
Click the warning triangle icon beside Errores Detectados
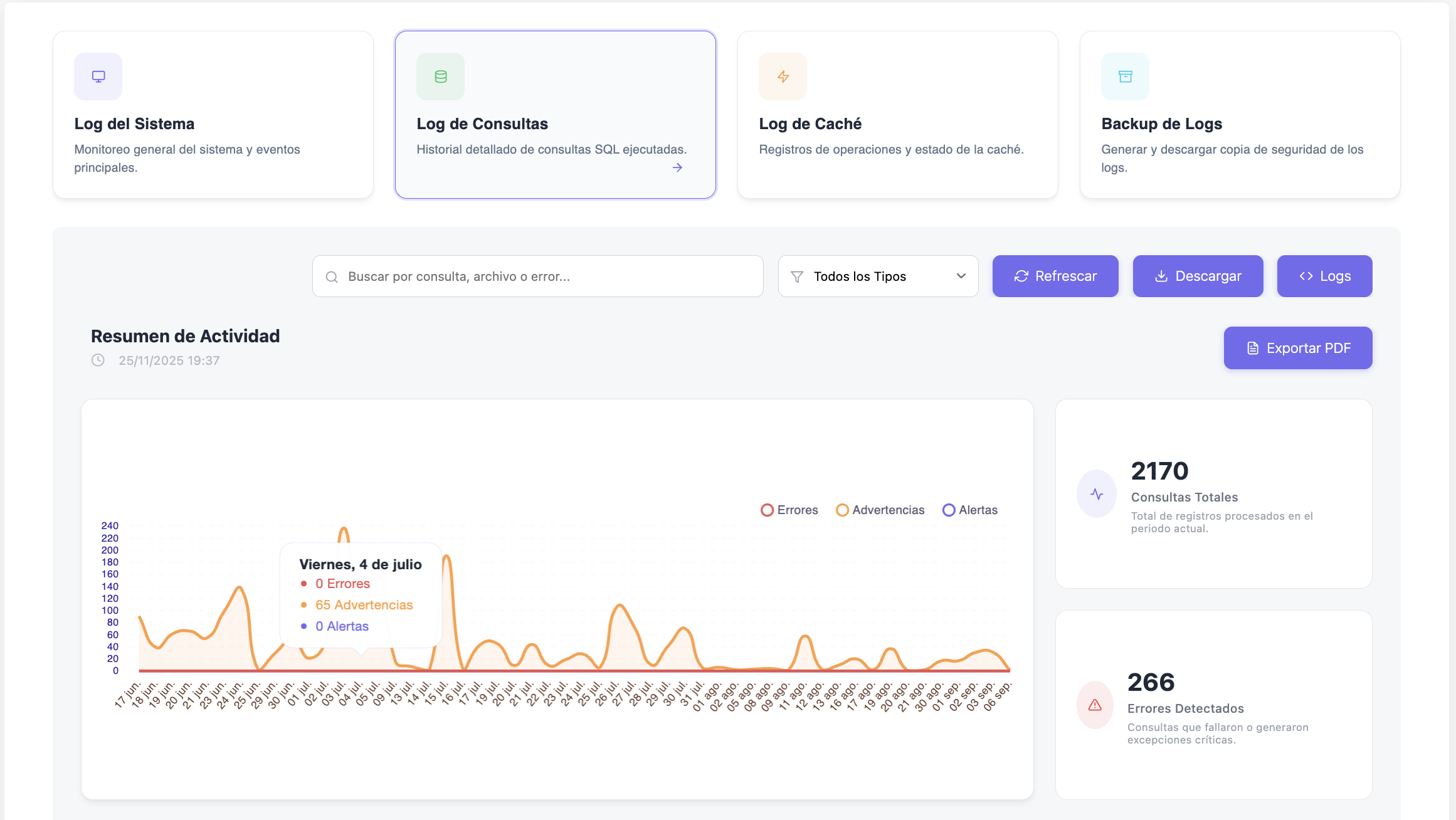[1095, 705]
